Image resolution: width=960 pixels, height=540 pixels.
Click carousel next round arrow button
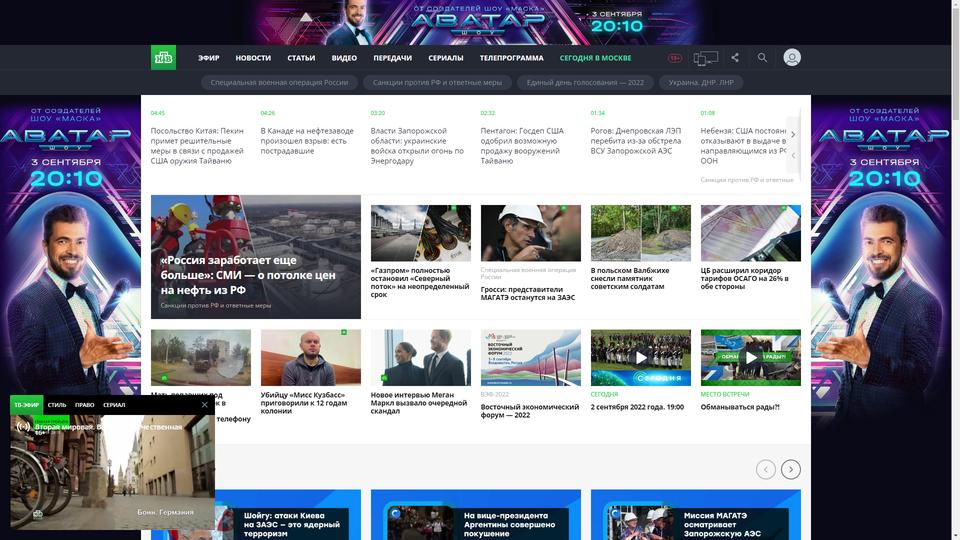click(x=790, y=470)
